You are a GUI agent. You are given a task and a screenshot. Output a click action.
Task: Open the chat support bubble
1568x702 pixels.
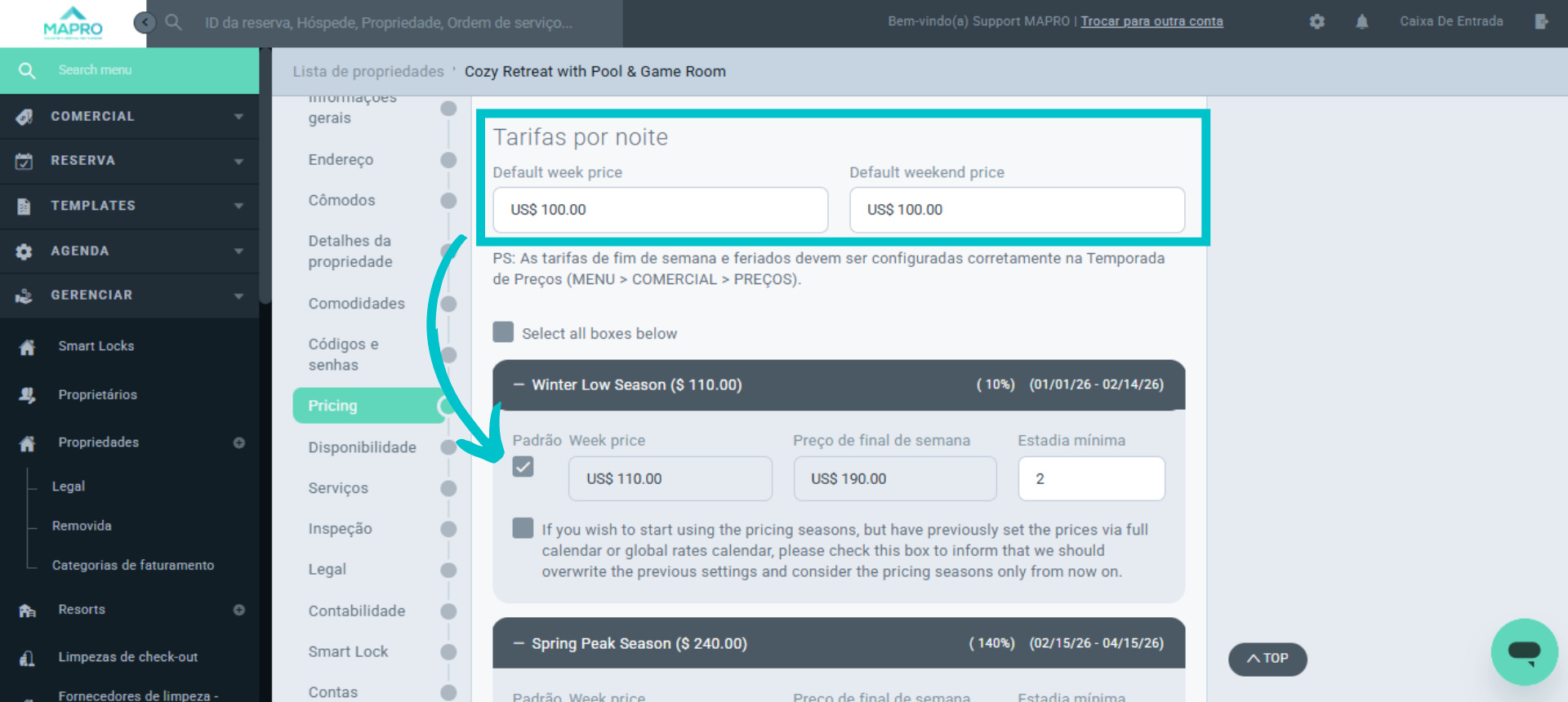click(1524, 651)
